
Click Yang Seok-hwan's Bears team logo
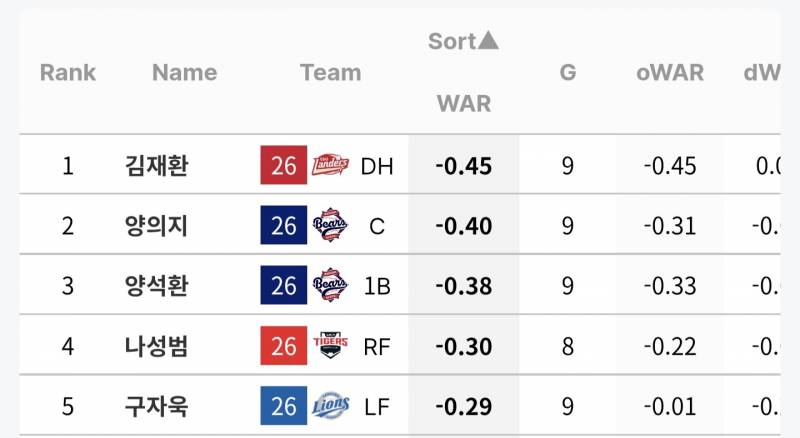[331, 286]
